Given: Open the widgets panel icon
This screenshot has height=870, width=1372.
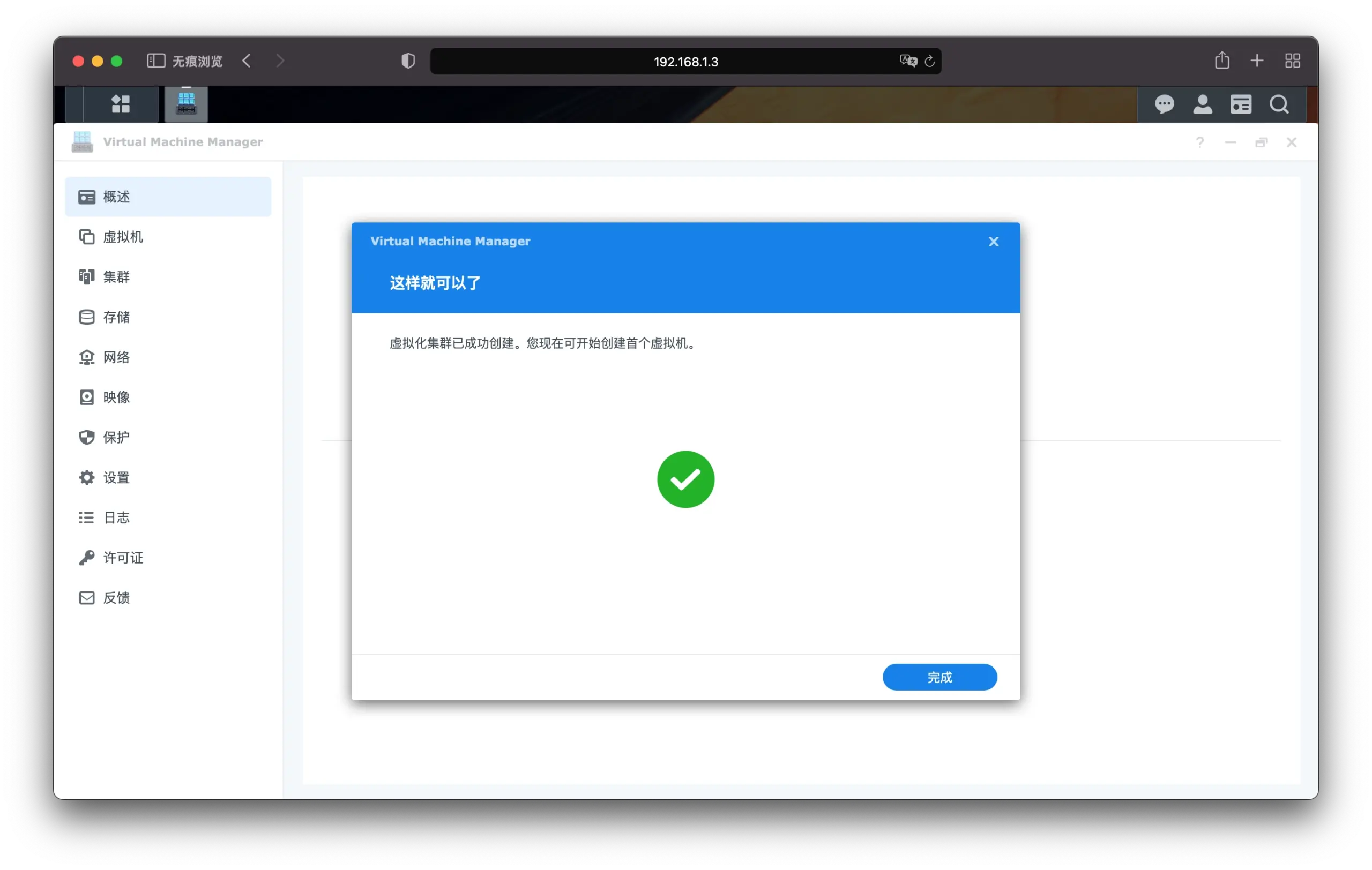Looking at the screenshot, I should (x=1240, y=104).
